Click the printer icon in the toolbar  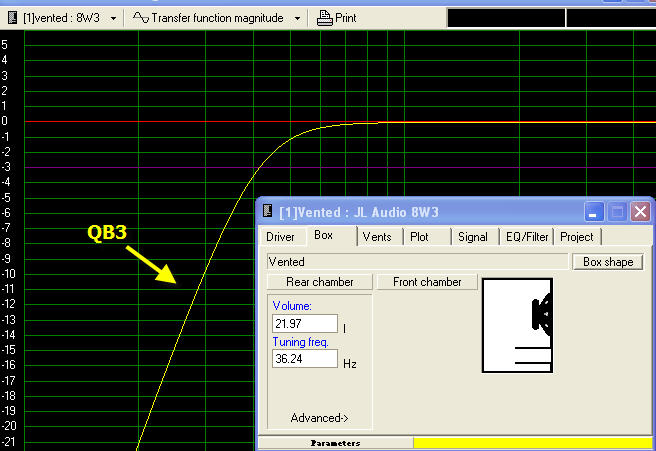(x=324, y=18)
